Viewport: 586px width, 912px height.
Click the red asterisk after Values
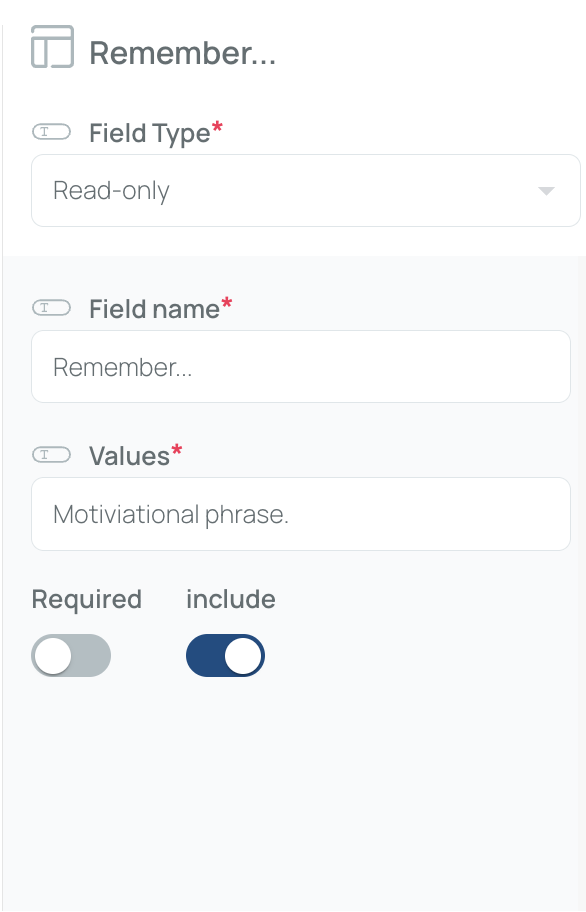[x=177, y=450]
